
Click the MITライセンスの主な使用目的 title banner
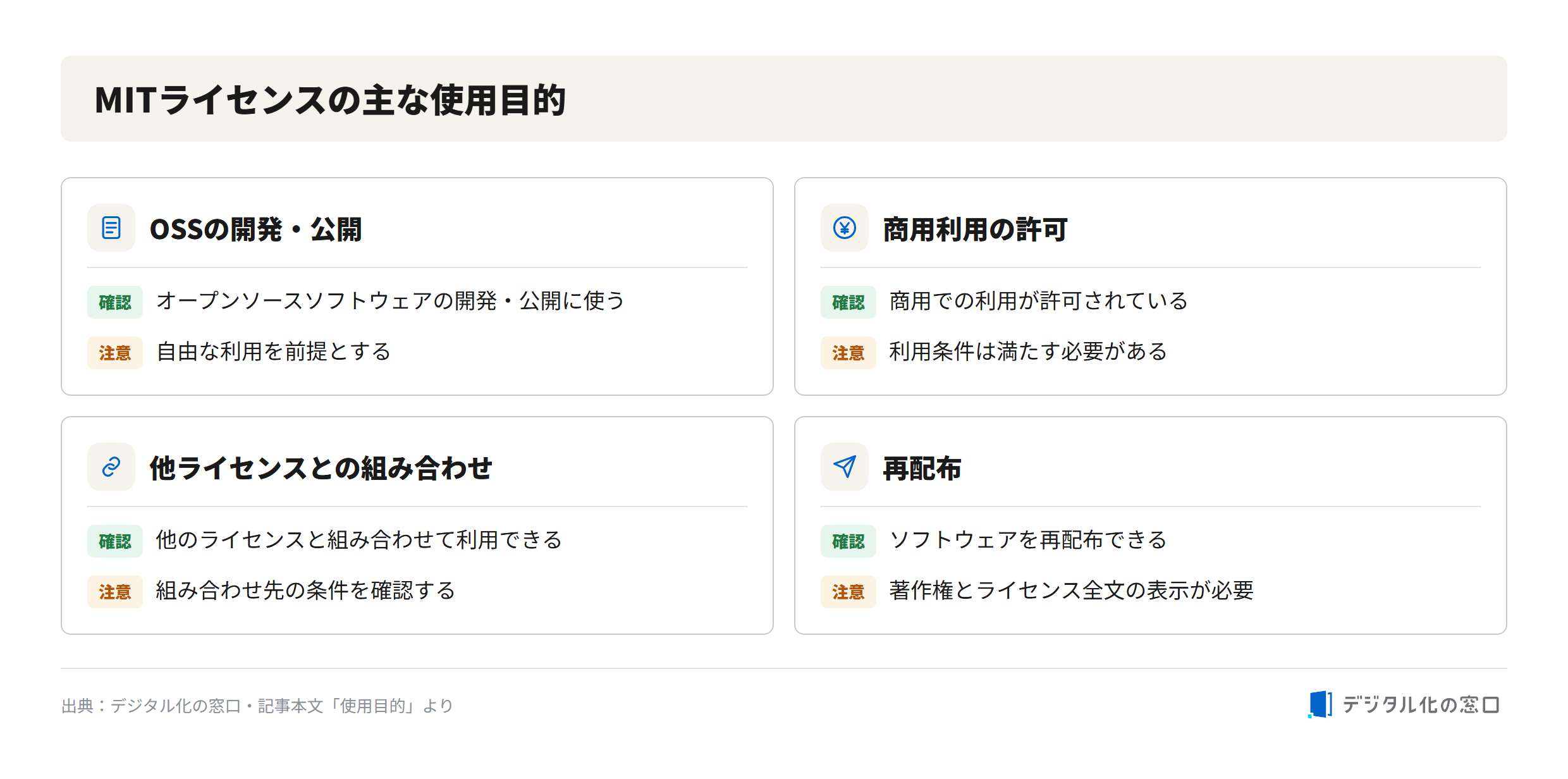click(784, 99)
